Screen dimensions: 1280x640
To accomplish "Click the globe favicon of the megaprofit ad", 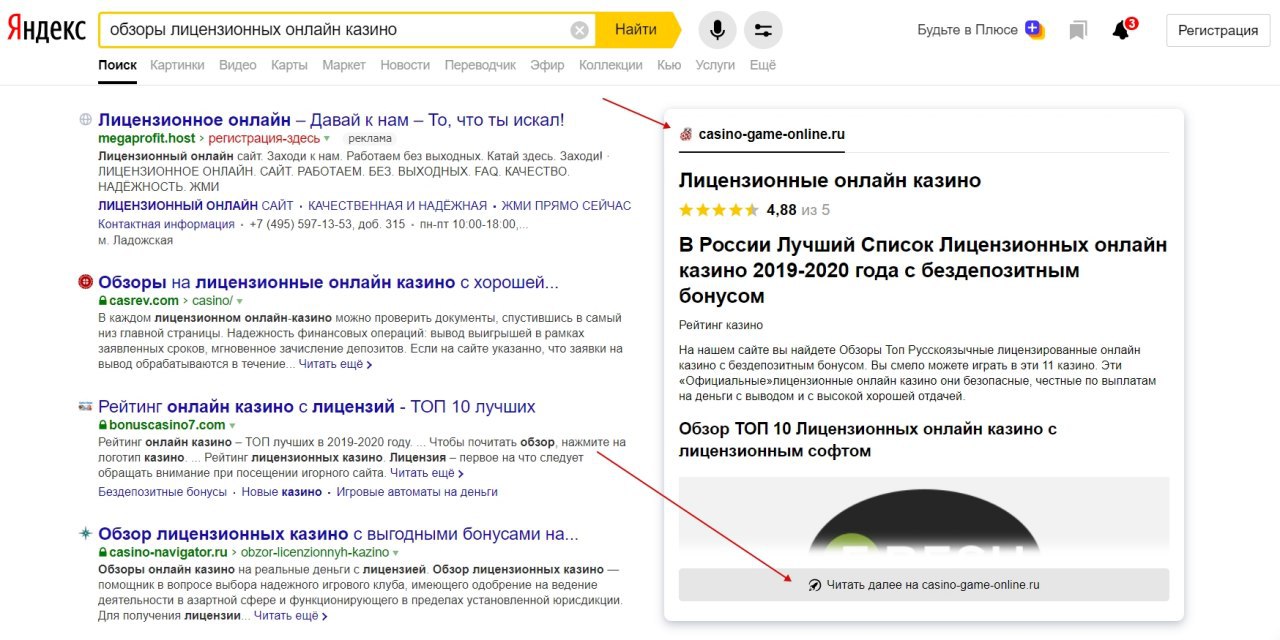I will coord(86,120).
